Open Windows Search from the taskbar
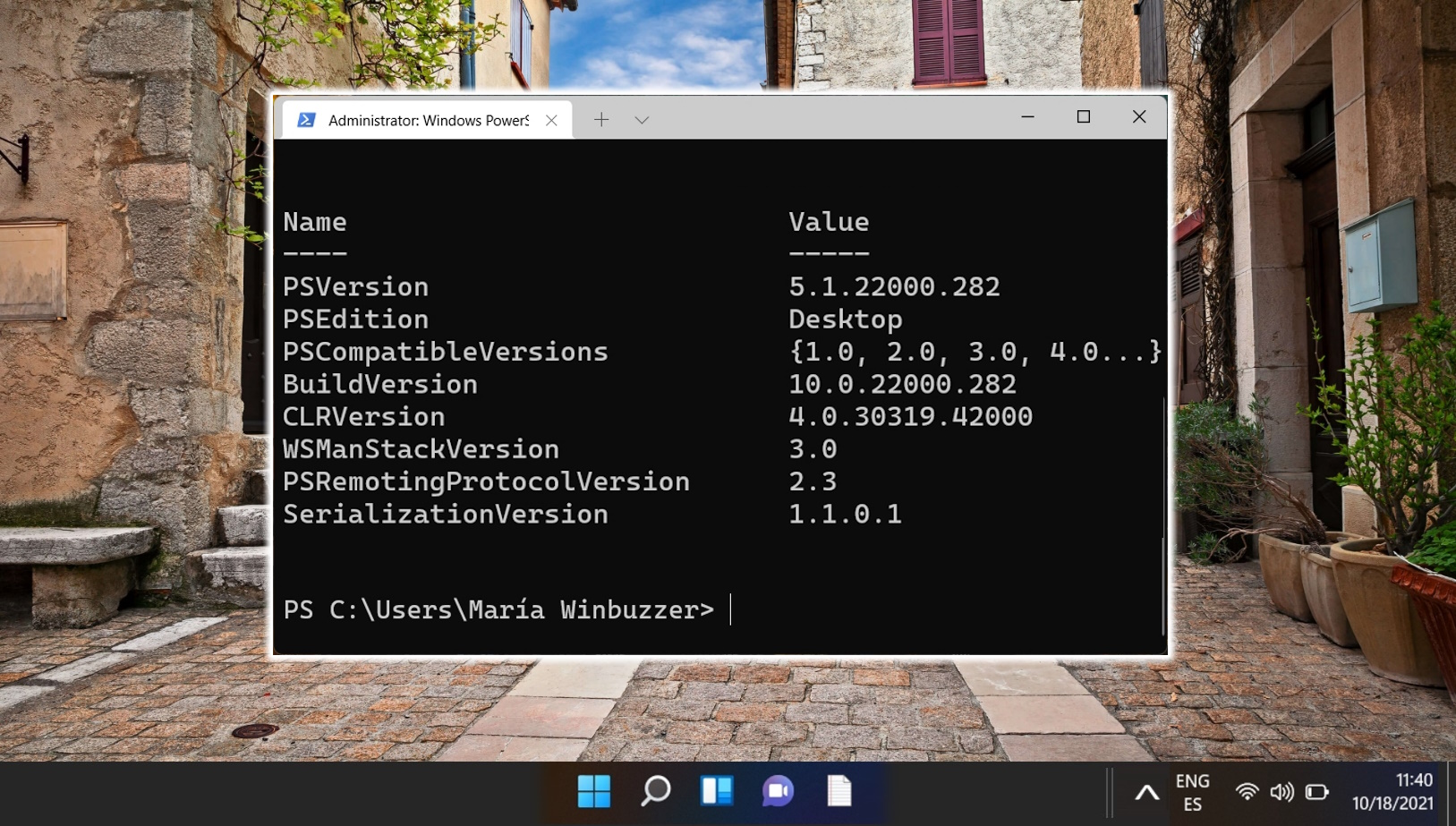 click(656, 792)
